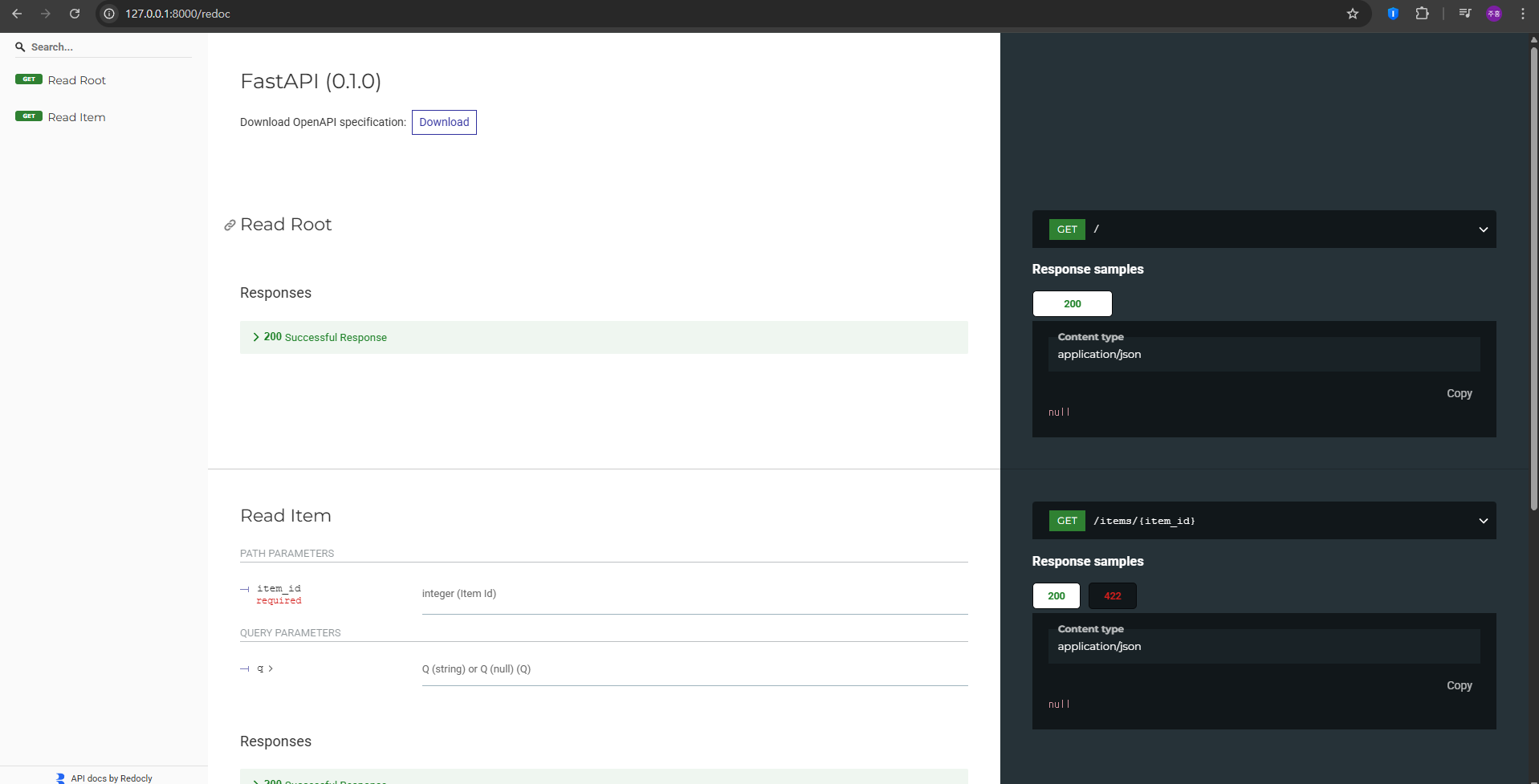The width and height of the screenshot is (1539, 784).
Task: Click the item_id parameter name
Action: 279,588
